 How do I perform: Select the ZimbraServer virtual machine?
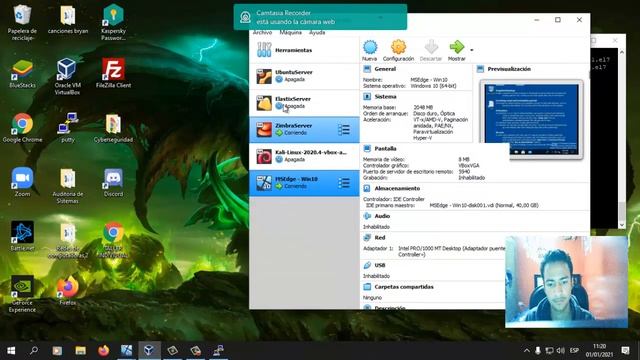(304, 129)
